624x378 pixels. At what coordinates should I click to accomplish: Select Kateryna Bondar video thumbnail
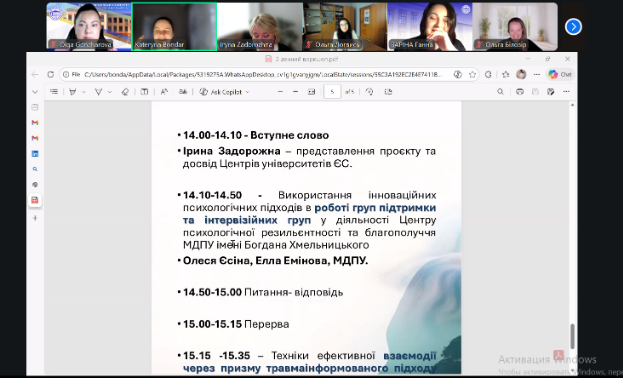tap(174, 26)
